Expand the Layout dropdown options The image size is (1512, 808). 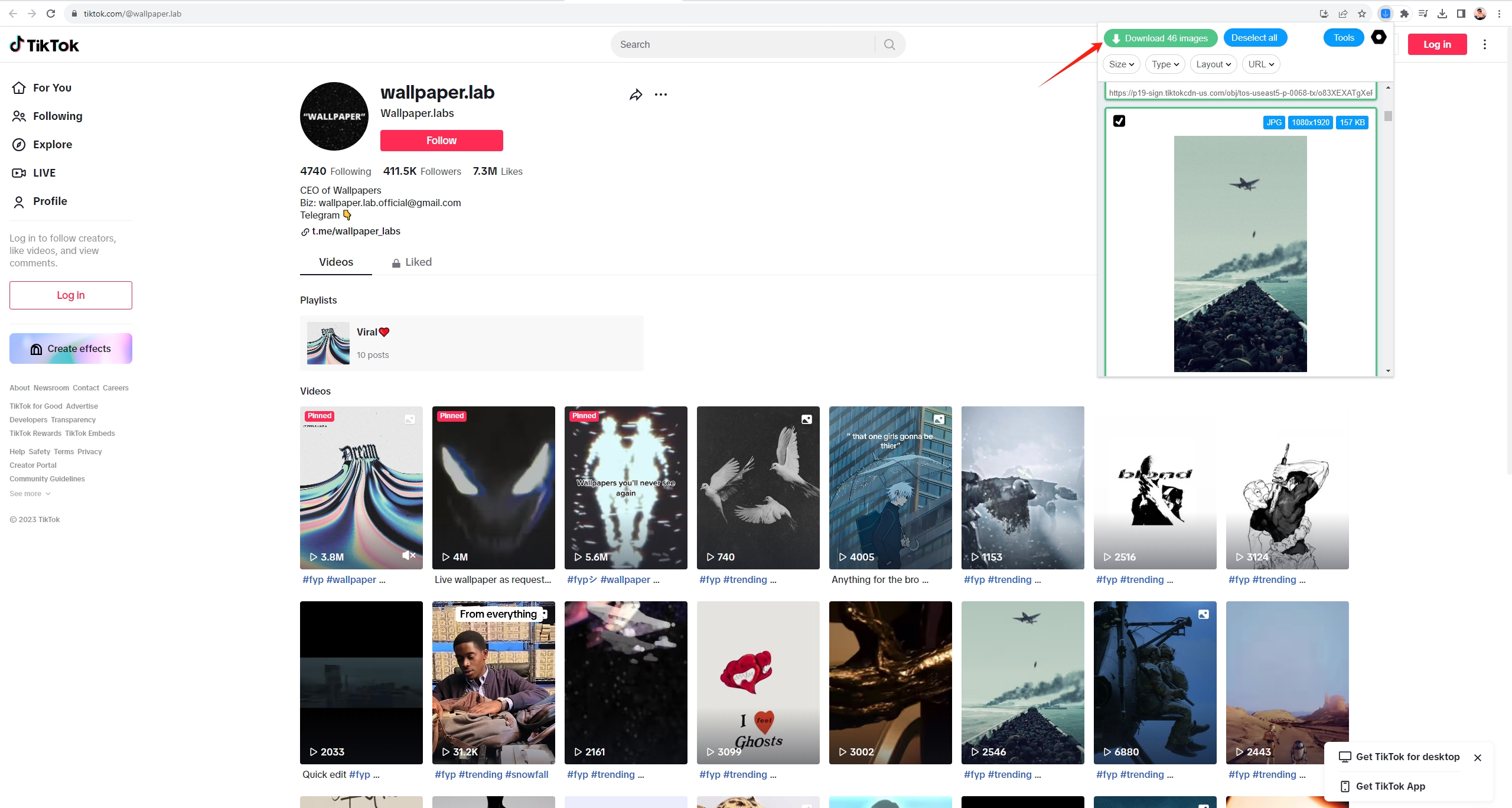click(x=1214, y=64)
